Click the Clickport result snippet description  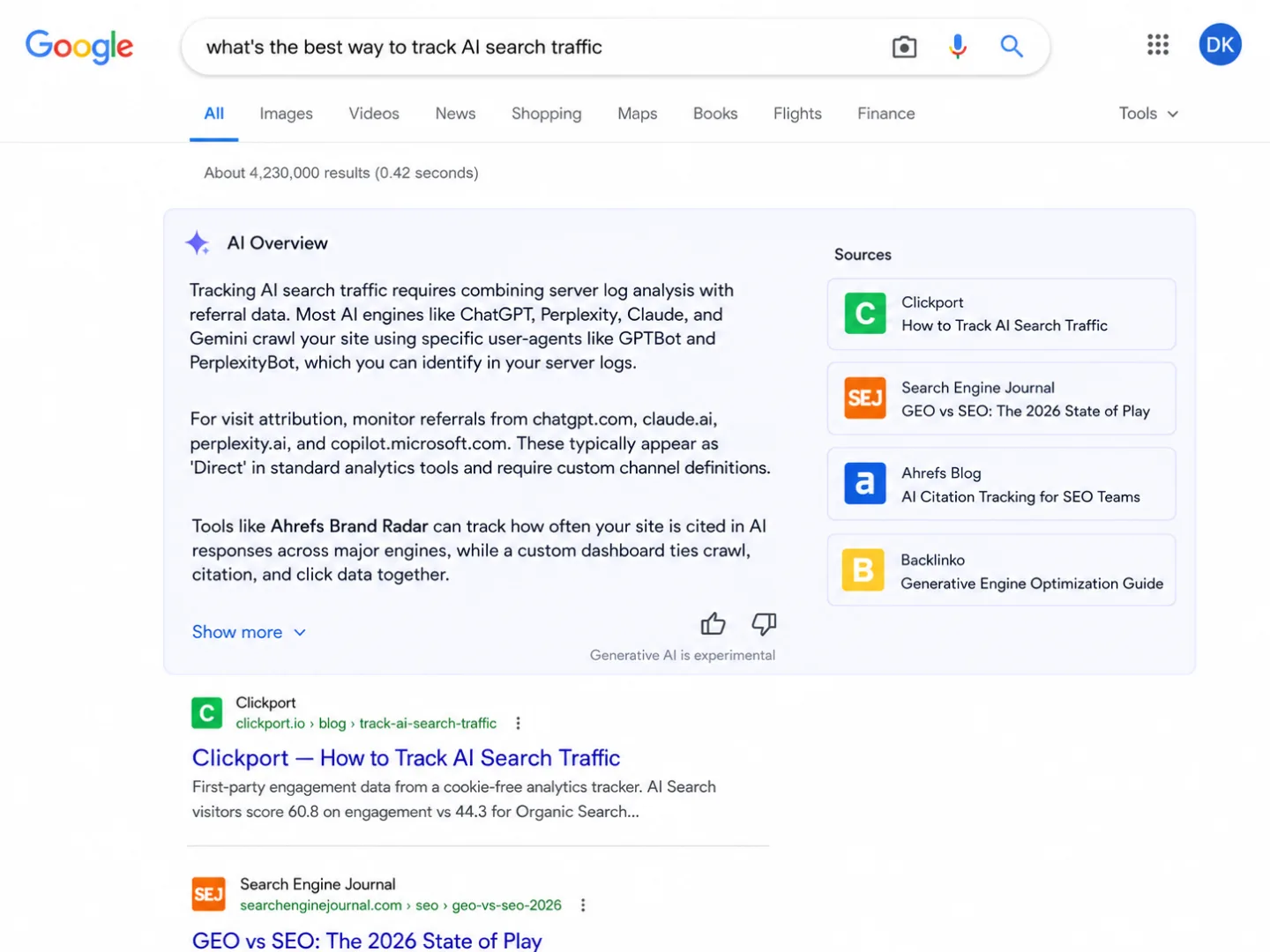[454, 800]
